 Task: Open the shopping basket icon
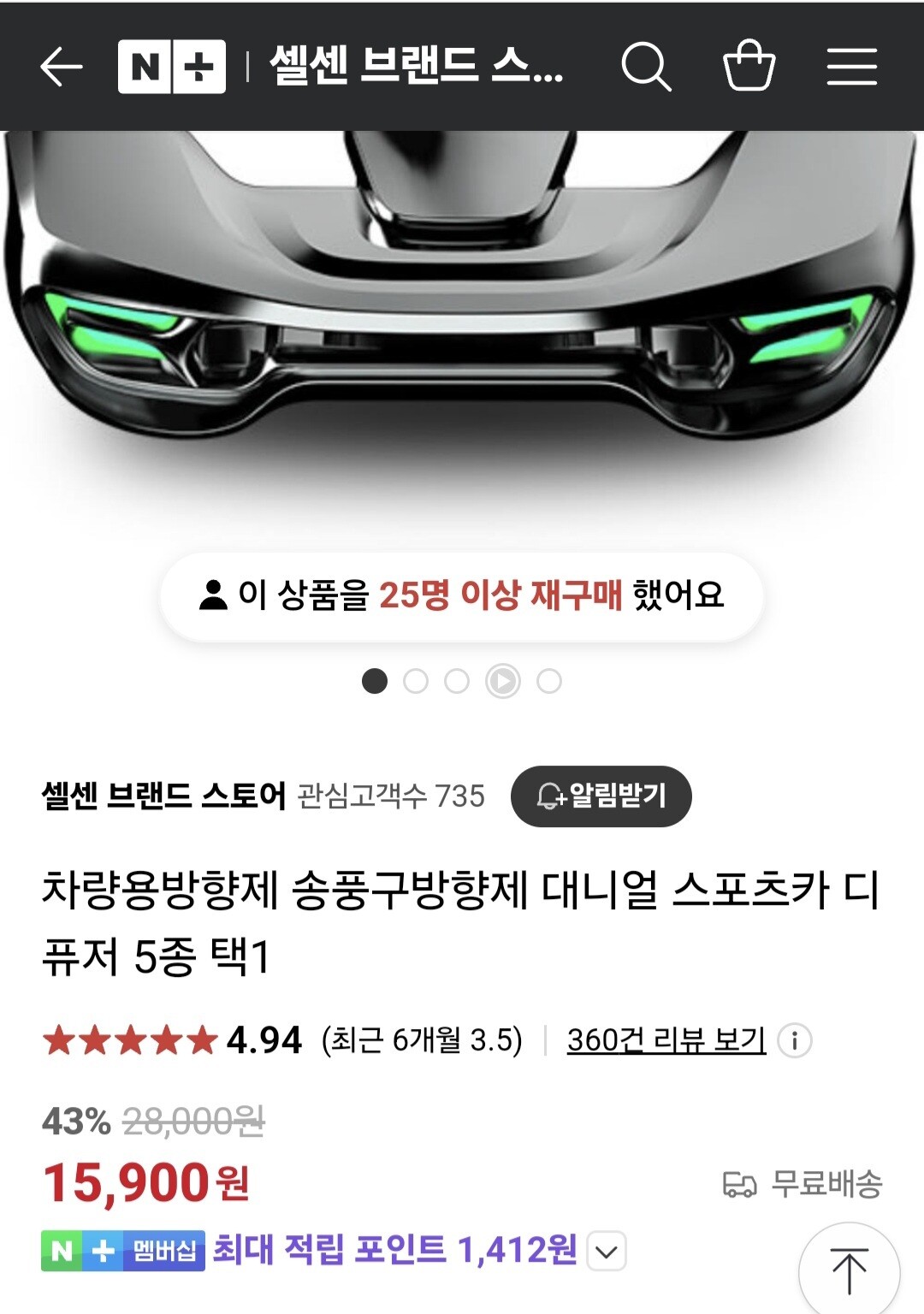749,65
